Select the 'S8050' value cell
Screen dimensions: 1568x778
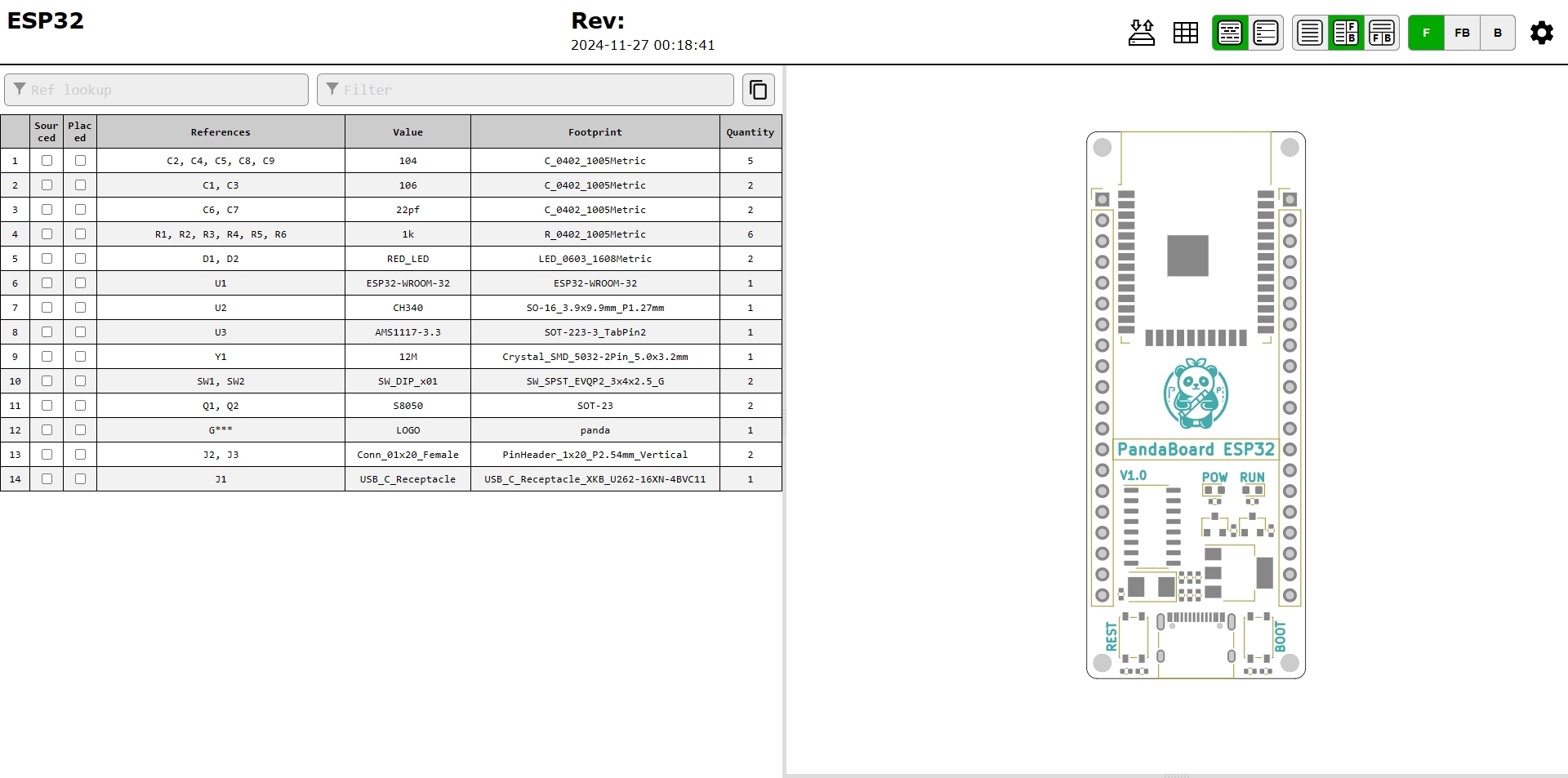point(408,406)
